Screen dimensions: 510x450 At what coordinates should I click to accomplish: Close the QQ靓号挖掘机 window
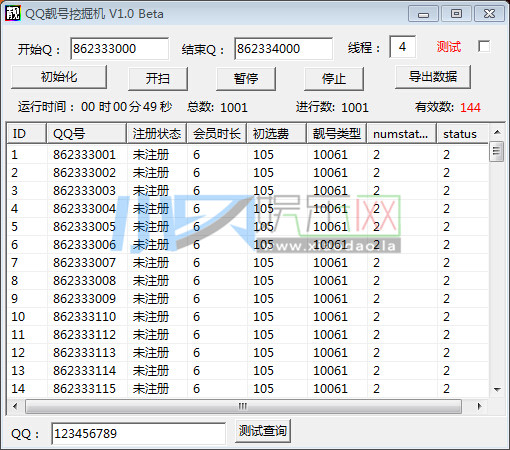489,14
